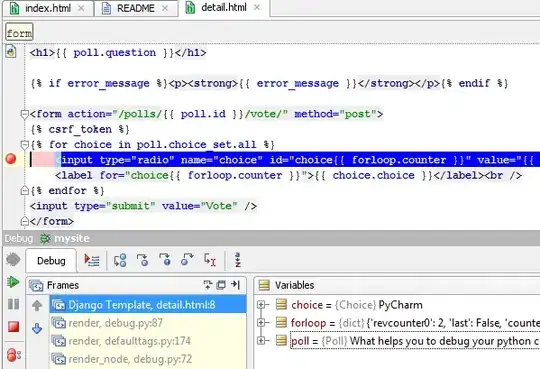Expand the choice variable node
This screenshot has height=369, width=540.
click(x=261, y=305)
